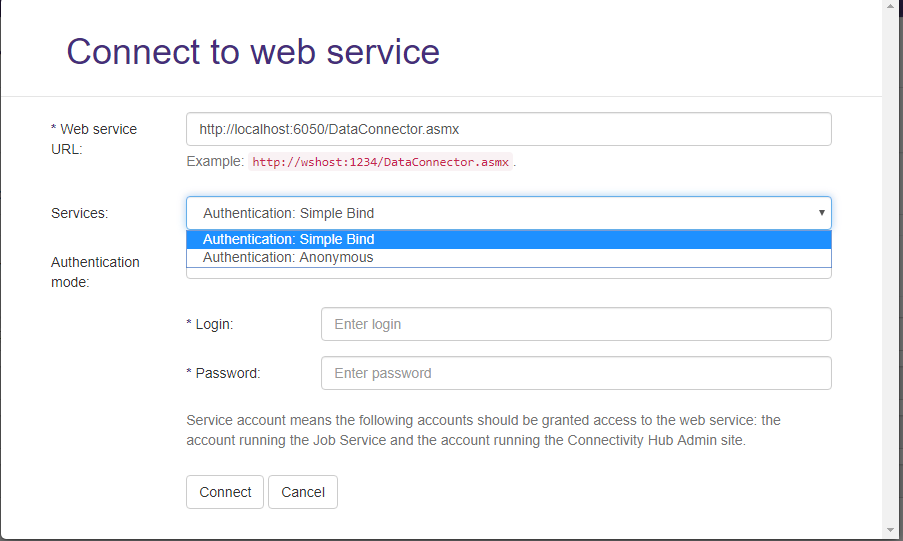Image resolution: width=903 pixels, height=541 pixels.
Task: Click the example wshost URL code sample
Action: [381, 162]
